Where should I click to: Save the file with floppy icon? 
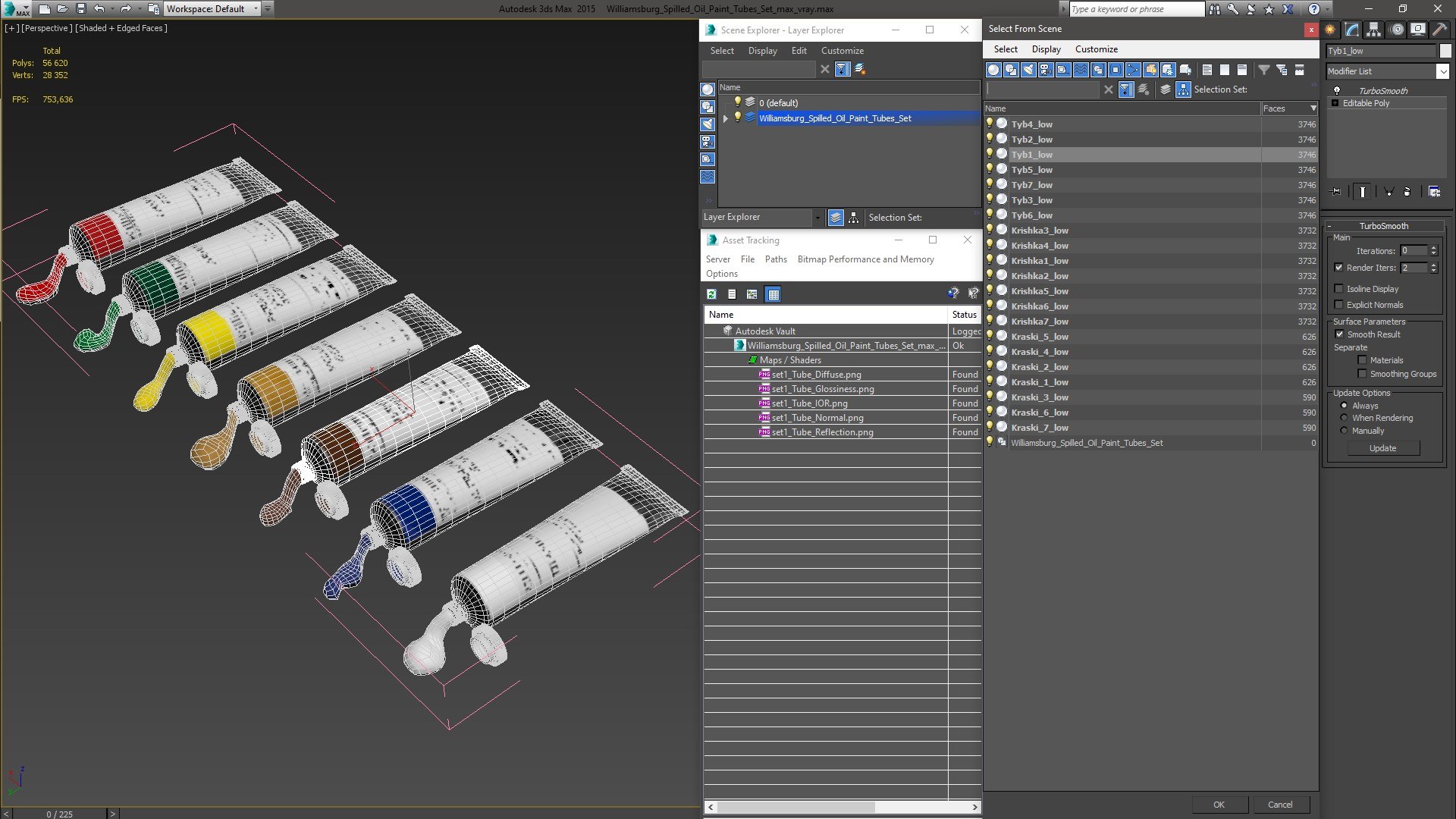coord(81,9)
